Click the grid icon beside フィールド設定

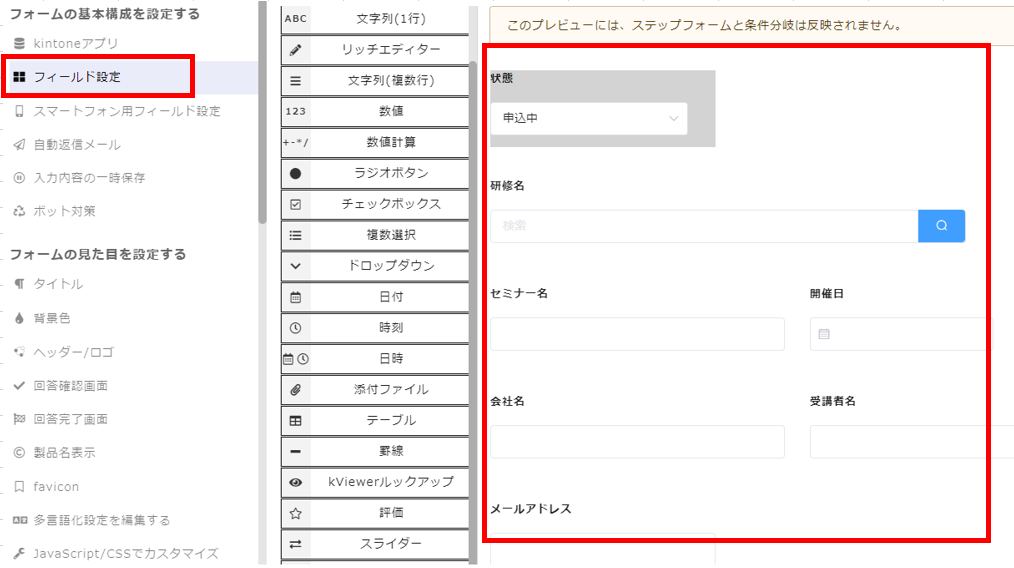(19, 77)
